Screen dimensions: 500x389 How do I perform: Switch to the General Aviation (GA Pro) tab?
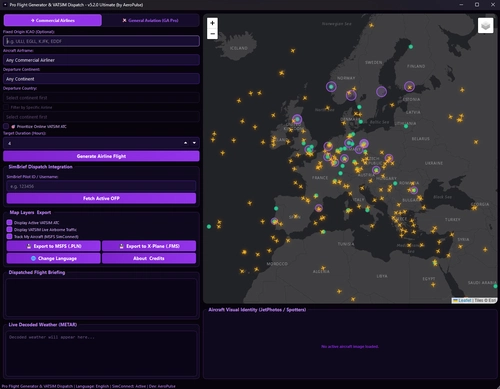pos(150,20)
